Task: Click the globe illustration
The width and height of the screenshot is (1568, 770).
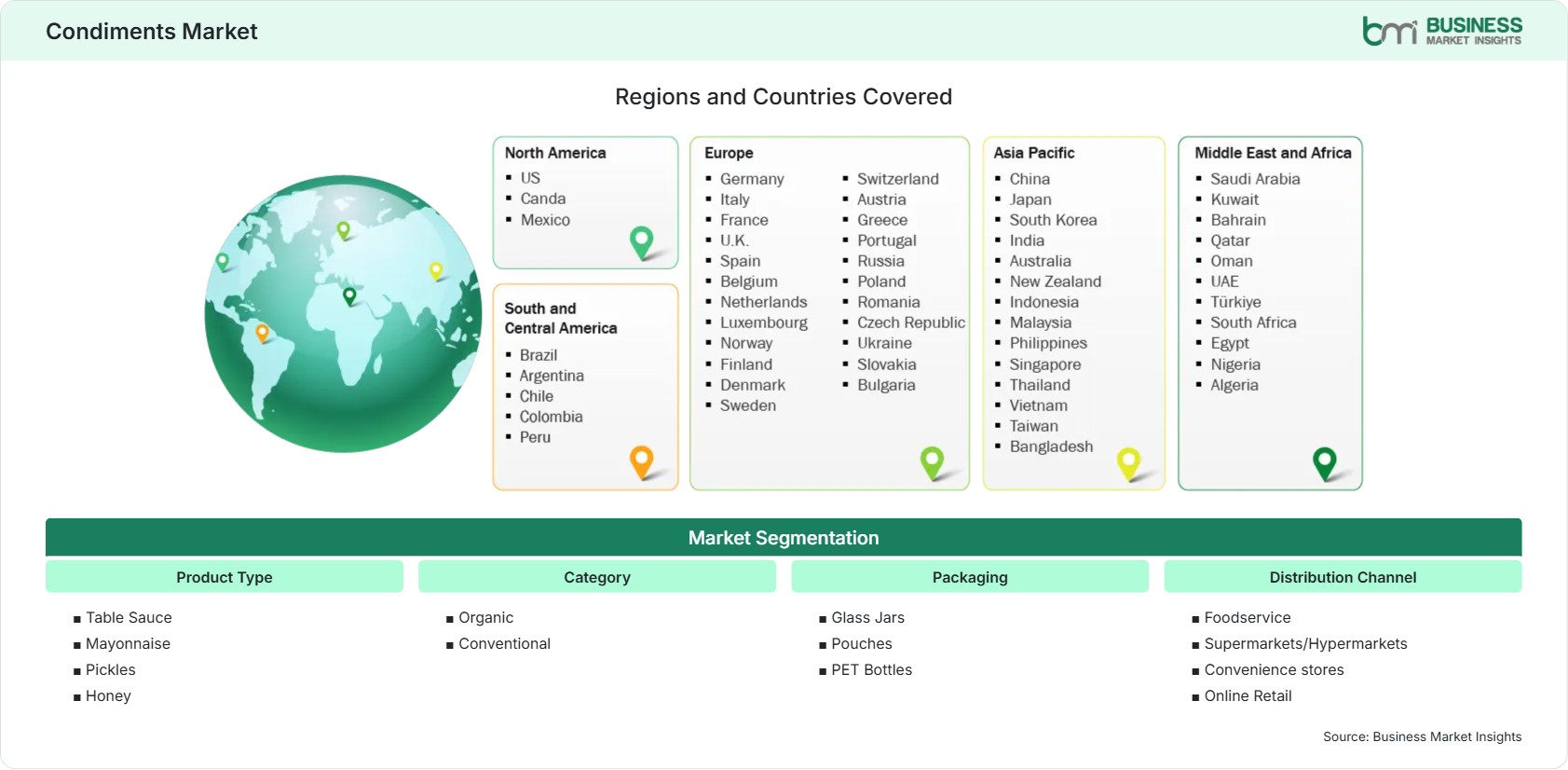Action: (344, 314)
